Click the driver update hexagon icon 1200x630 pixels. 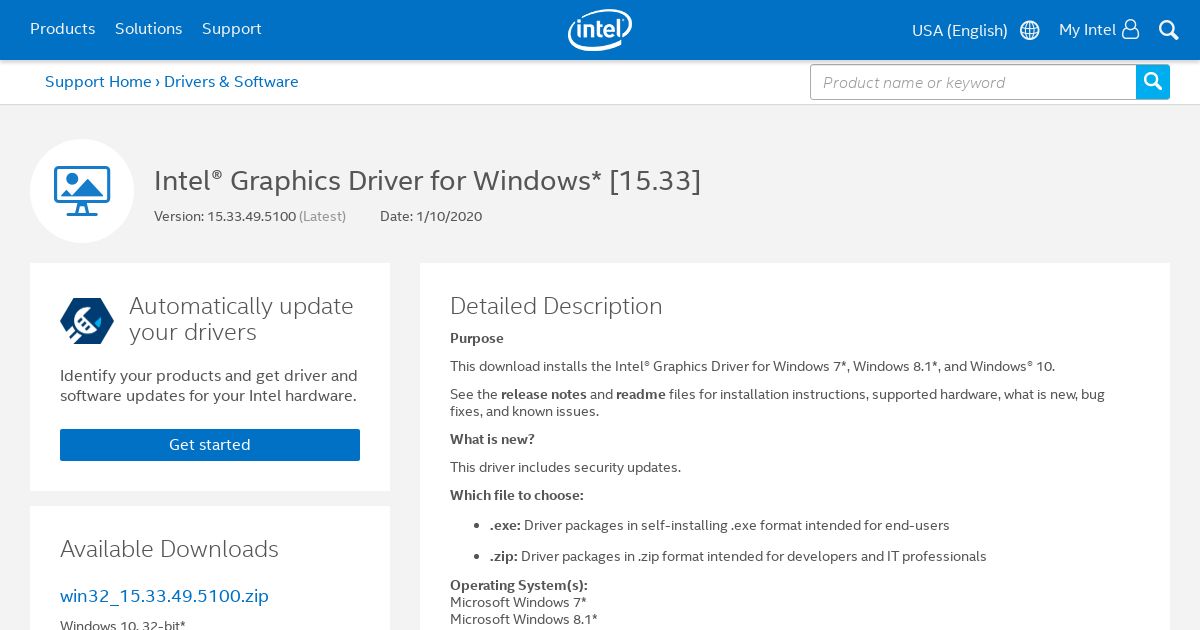coord(87,321)
